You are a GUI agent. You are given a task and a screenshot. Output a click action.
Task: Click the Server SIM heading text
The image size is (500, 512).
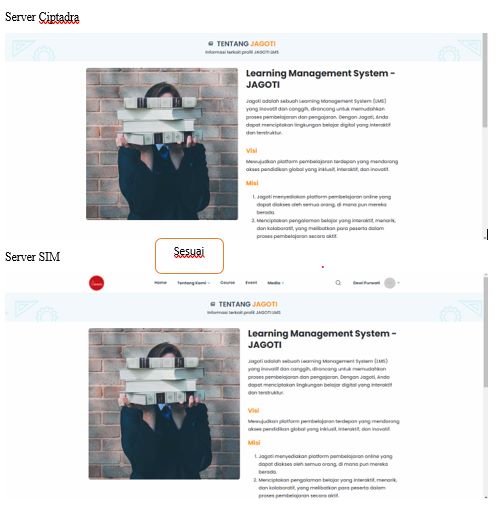point(33,257)
